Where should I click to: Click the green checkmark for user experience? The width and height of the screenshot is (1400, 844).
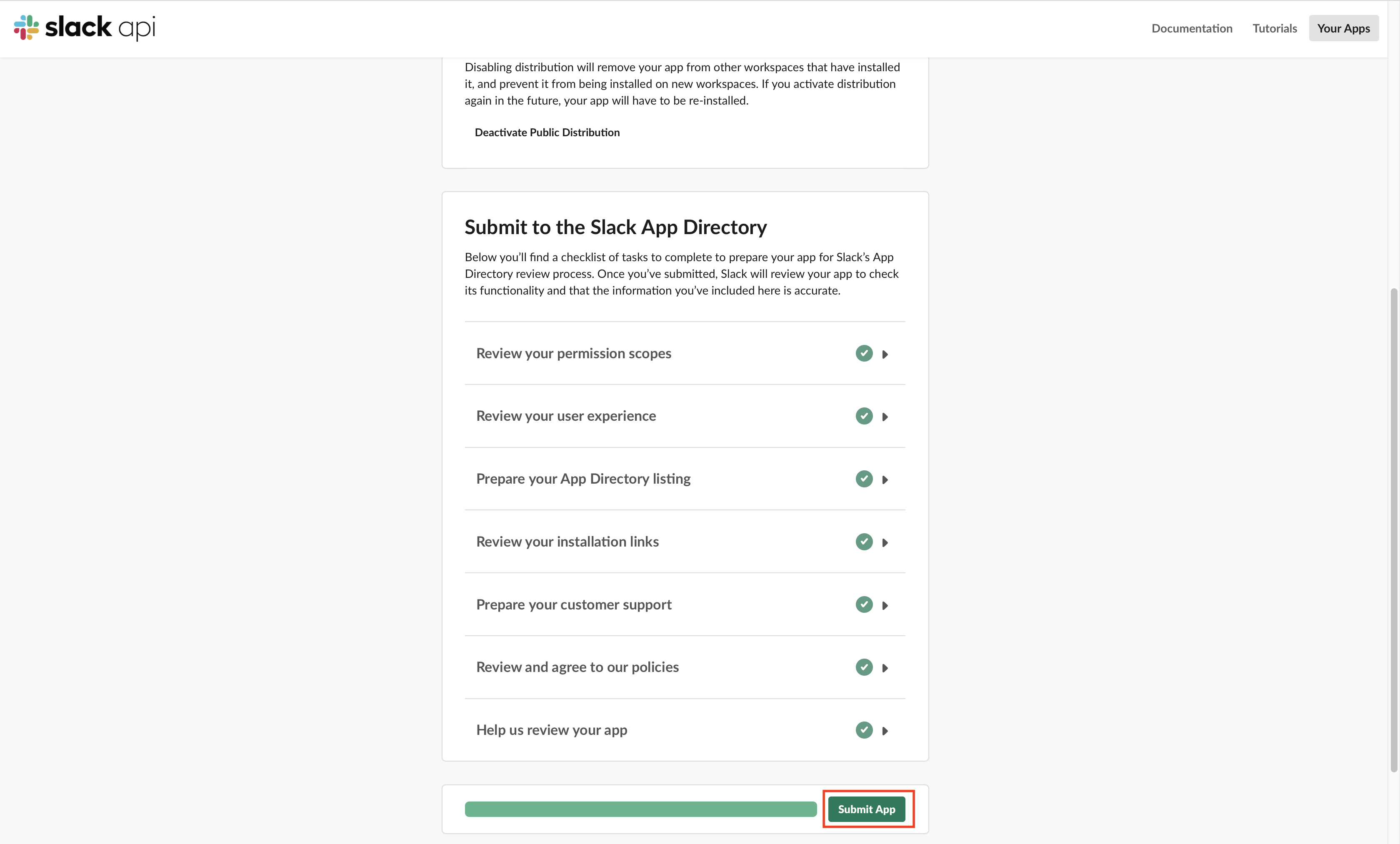864,416
